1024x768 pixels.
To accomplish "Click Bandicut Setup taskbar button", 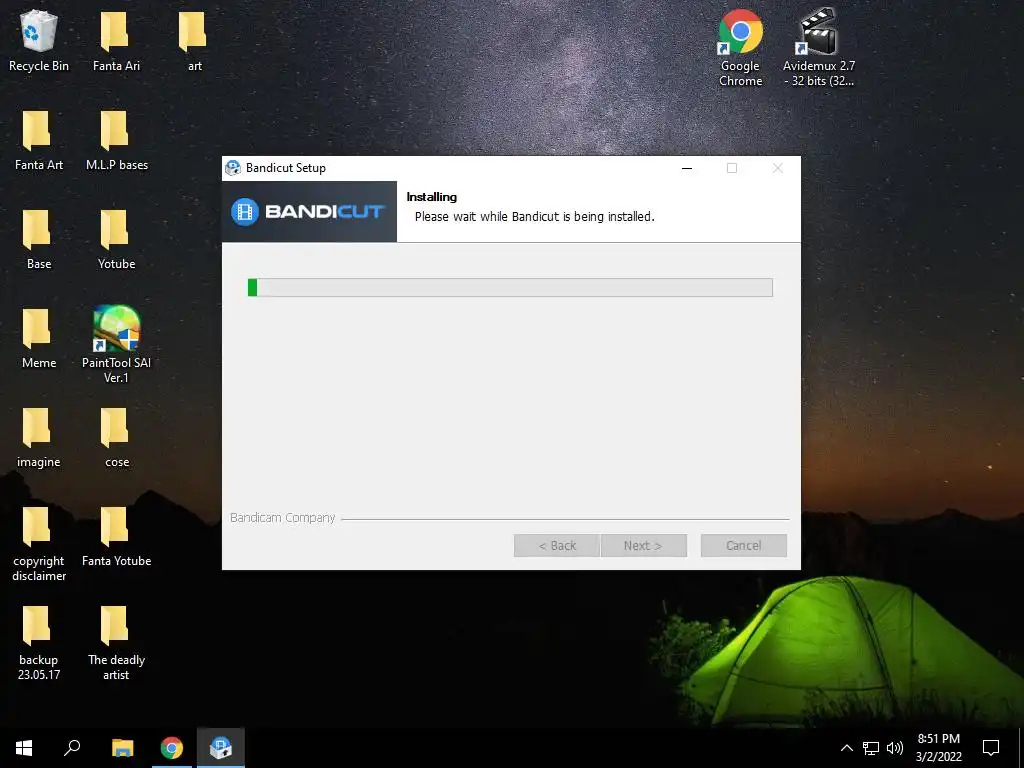I will click(x=221, y=748).
